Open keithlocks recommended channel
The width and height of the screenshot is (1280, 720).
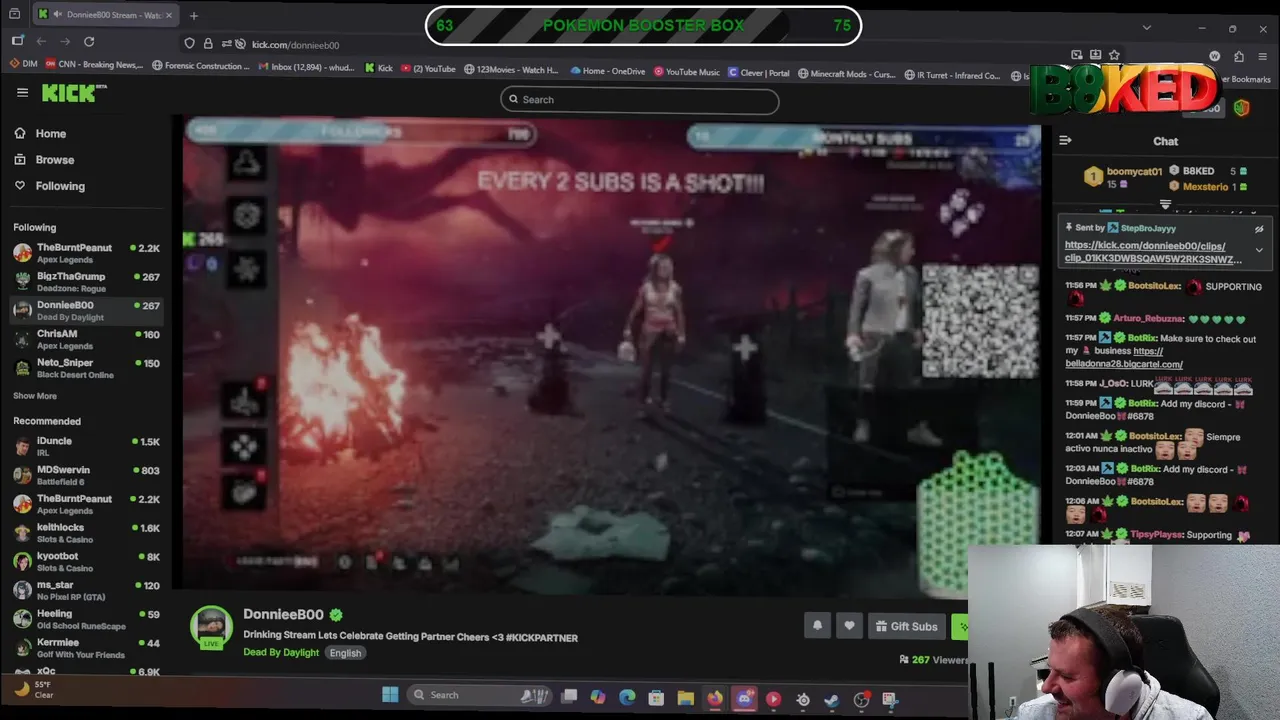point(86,533)
